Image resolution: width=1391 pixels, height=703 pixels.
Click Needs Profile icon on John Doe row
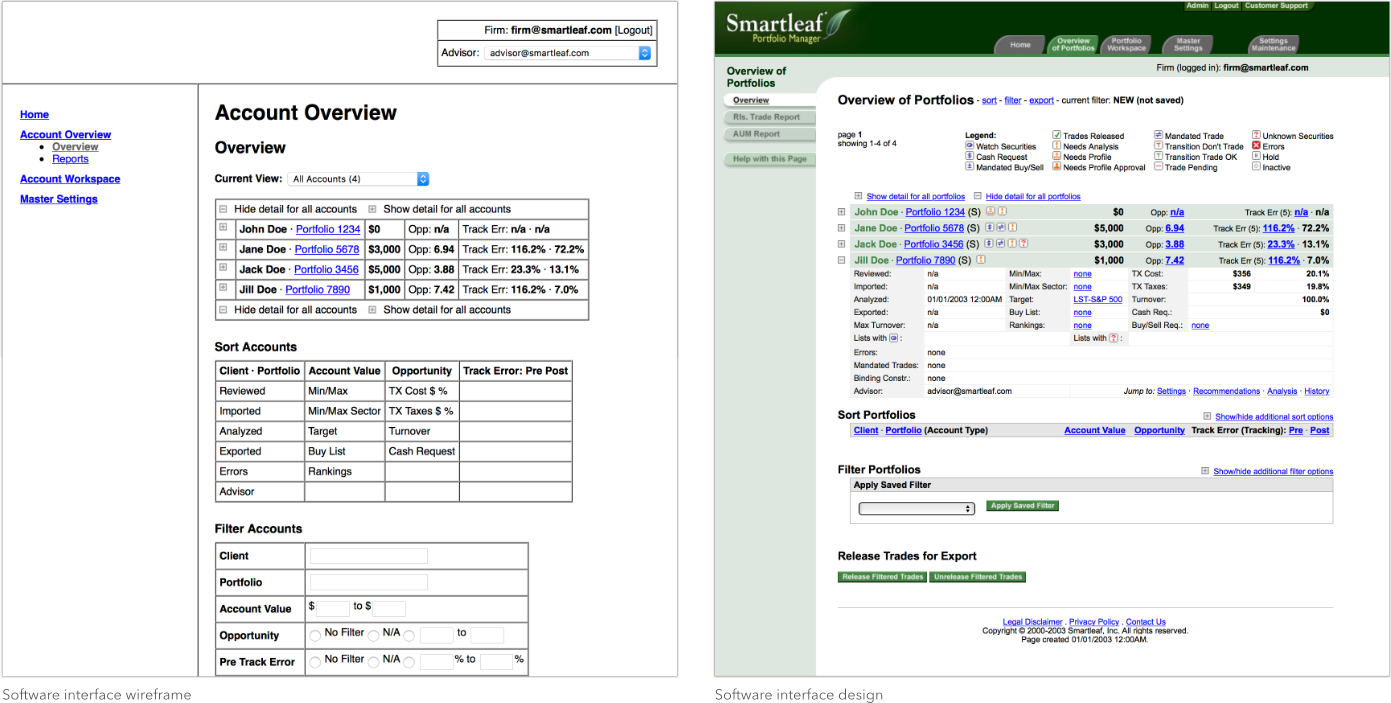(990, 211)
